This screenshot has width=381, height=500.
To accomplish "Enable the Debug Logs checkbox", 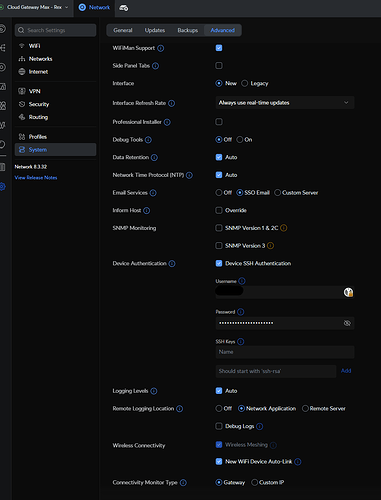I will (x=219, y=426).
